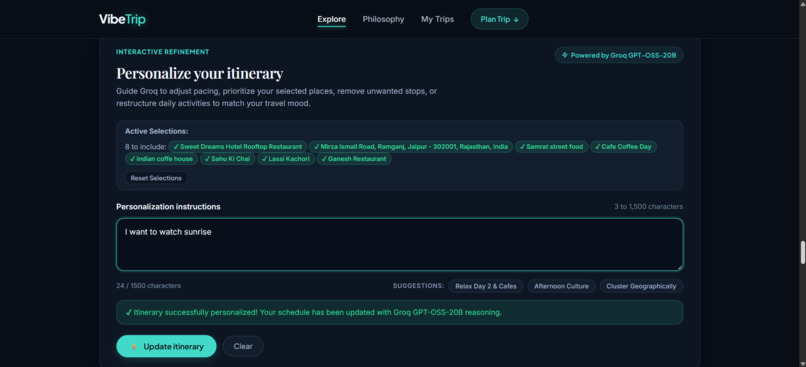
Task: Click the Update itinerary button
Action: click(167, 346)
